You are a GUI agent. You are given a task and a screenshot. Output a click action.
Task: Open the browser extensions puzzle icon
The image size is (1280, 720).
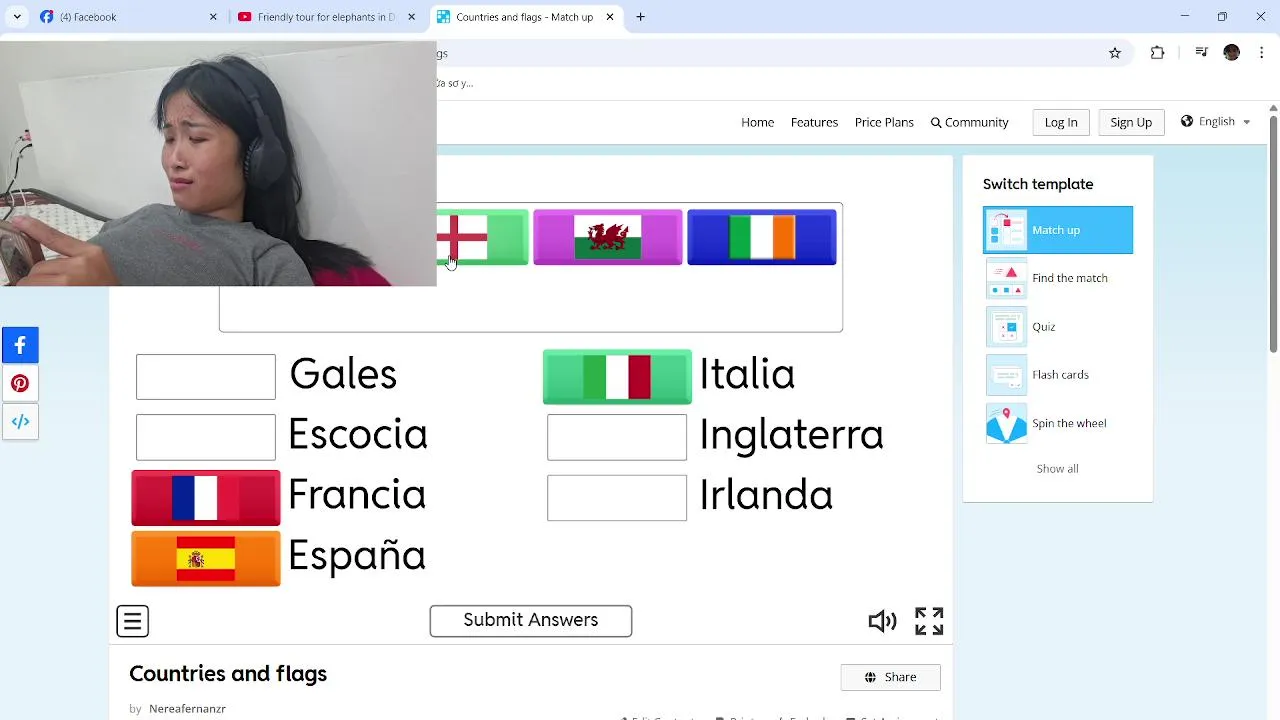point(1157,53)
